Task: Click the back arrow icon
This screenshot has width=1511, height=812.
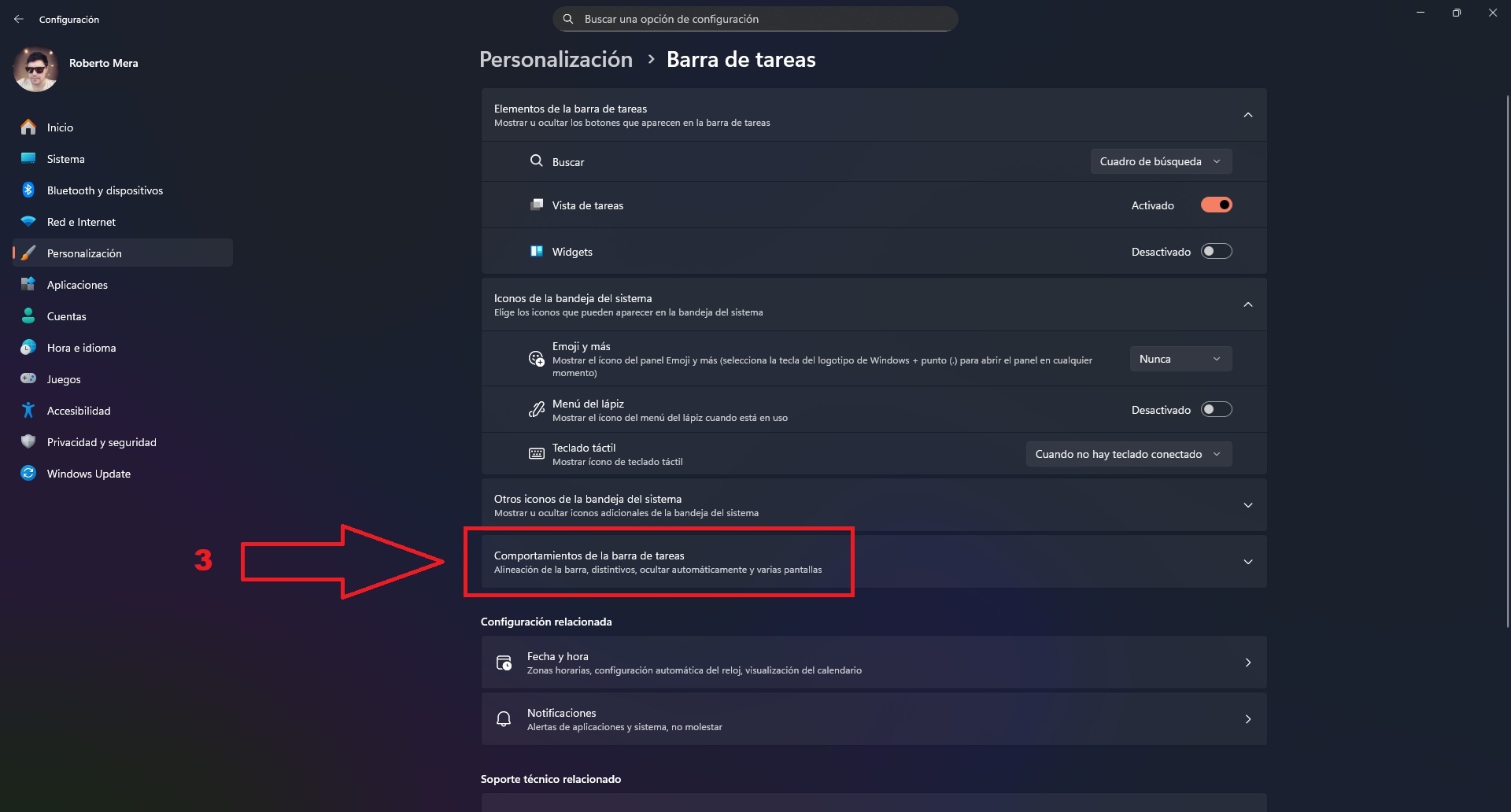Action: point(19,19)
